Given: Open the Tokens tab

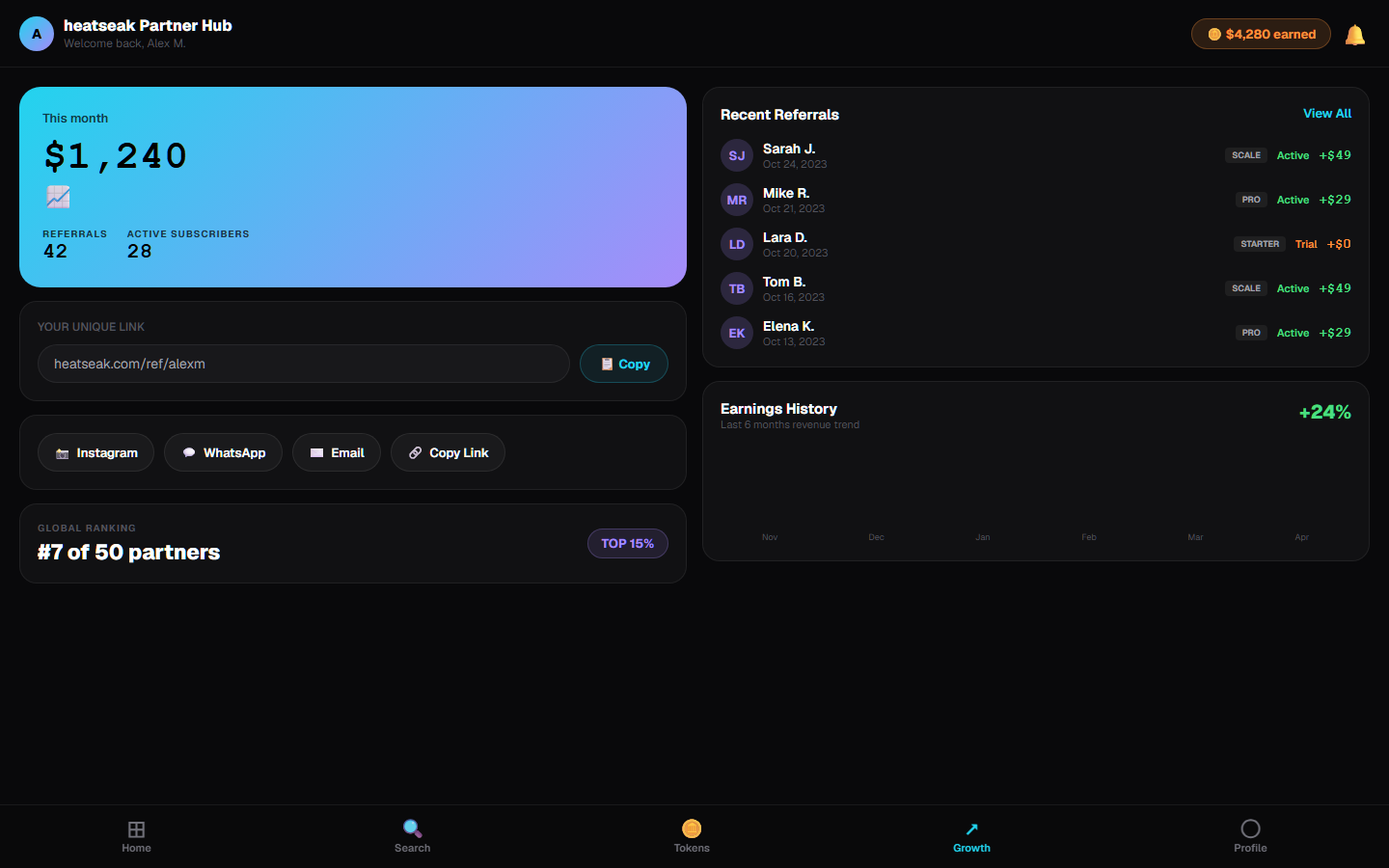Looking at the screenshot, I should (692, 836).
